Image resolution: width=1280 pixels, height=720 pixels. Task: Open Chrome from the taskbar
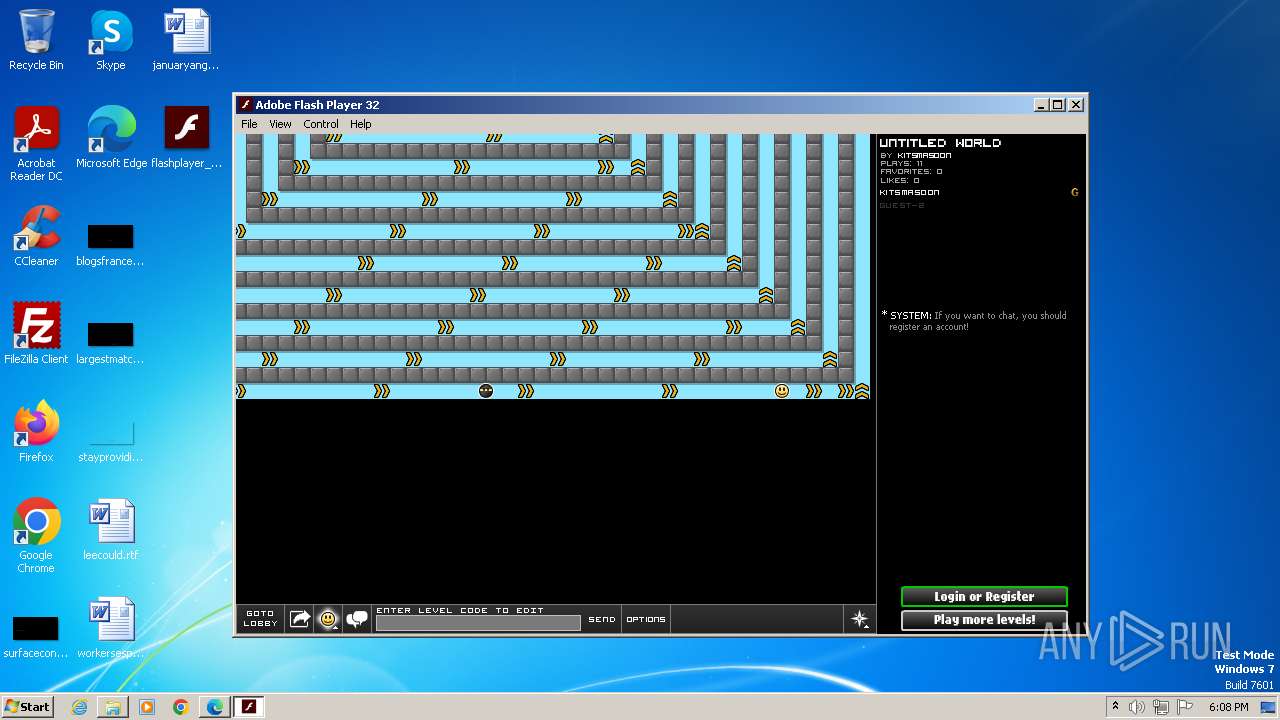click(181, 707)
